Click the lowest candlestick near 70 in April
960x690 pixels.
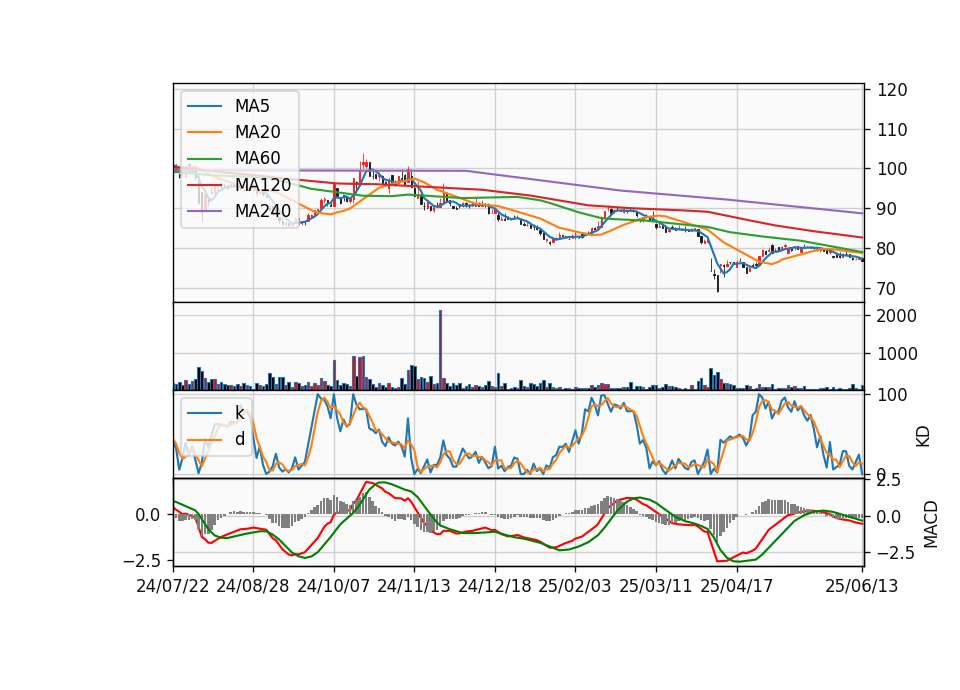point(718,282)
